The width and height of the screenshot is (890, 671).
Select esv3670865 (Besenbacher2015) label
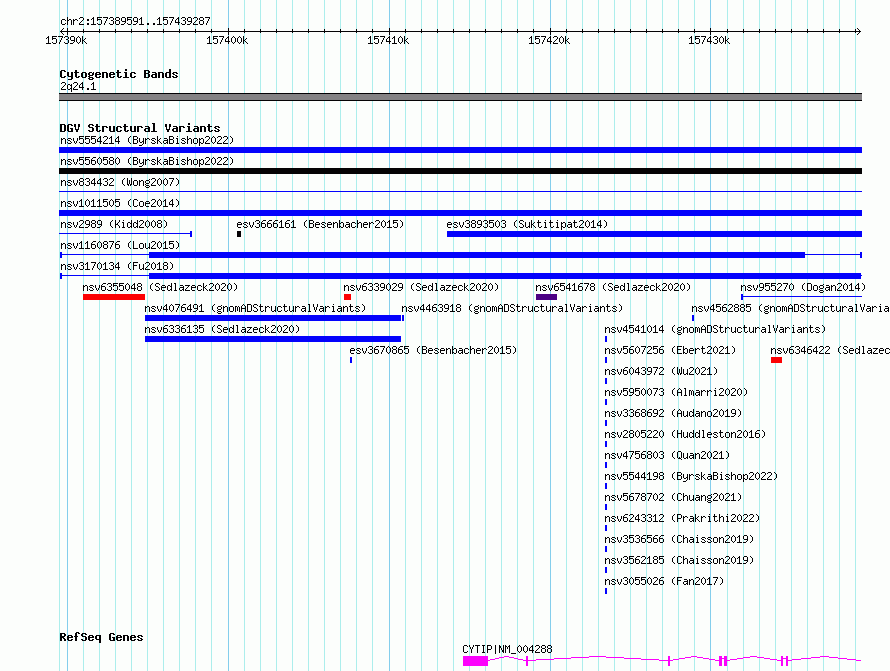click(433, 350)
